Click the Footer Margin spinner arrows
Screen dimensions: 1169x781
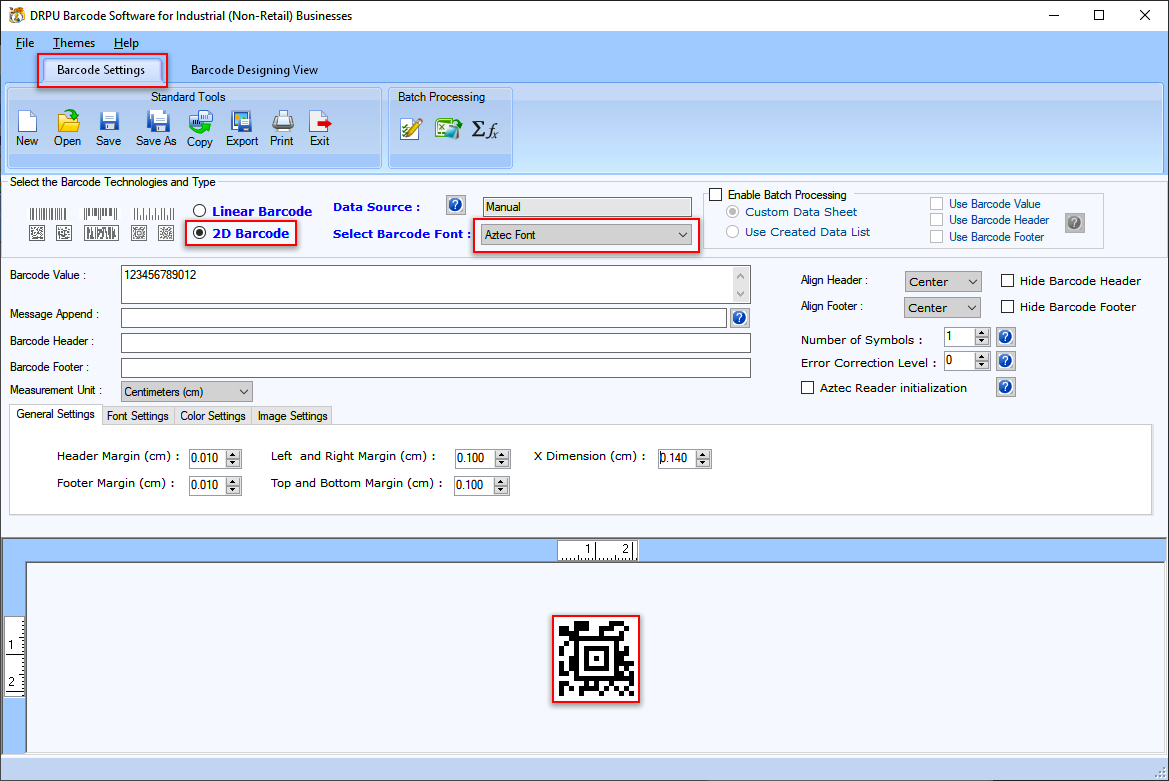[233, 485]
